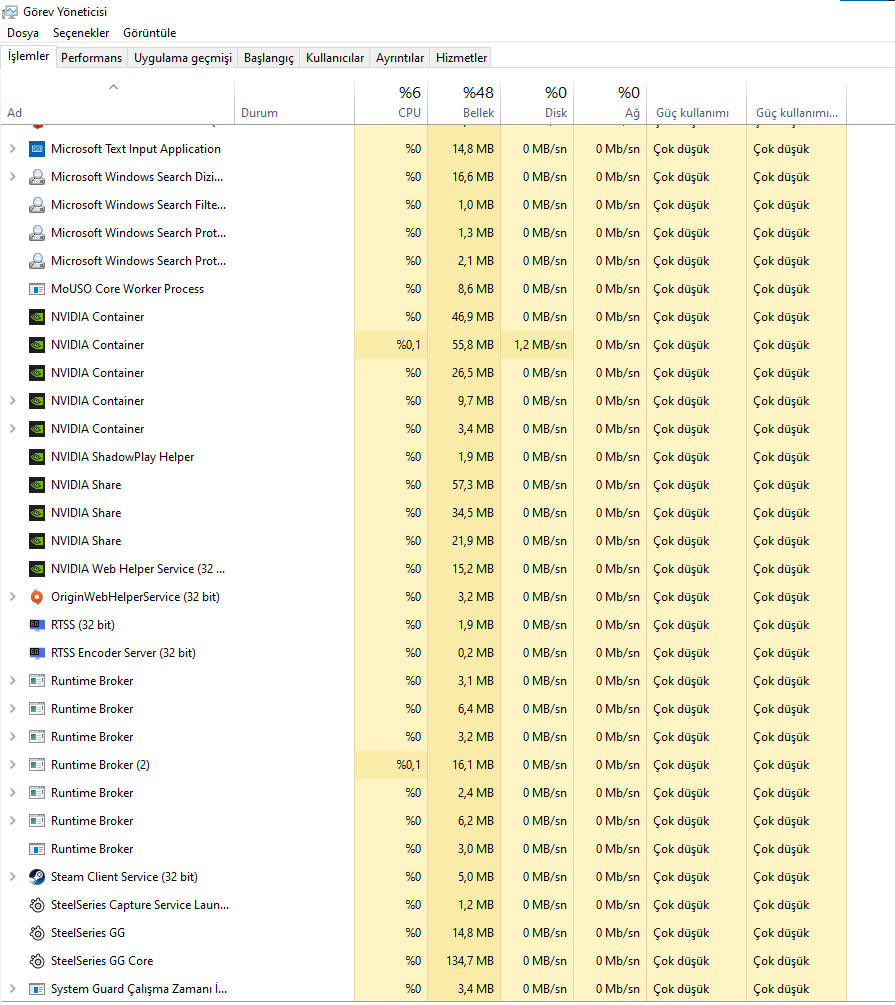Click the System Guard Çalışma Zamanı icon
Screen dimensions: 895x1005
pyautogui.click(x=37, y=989)
